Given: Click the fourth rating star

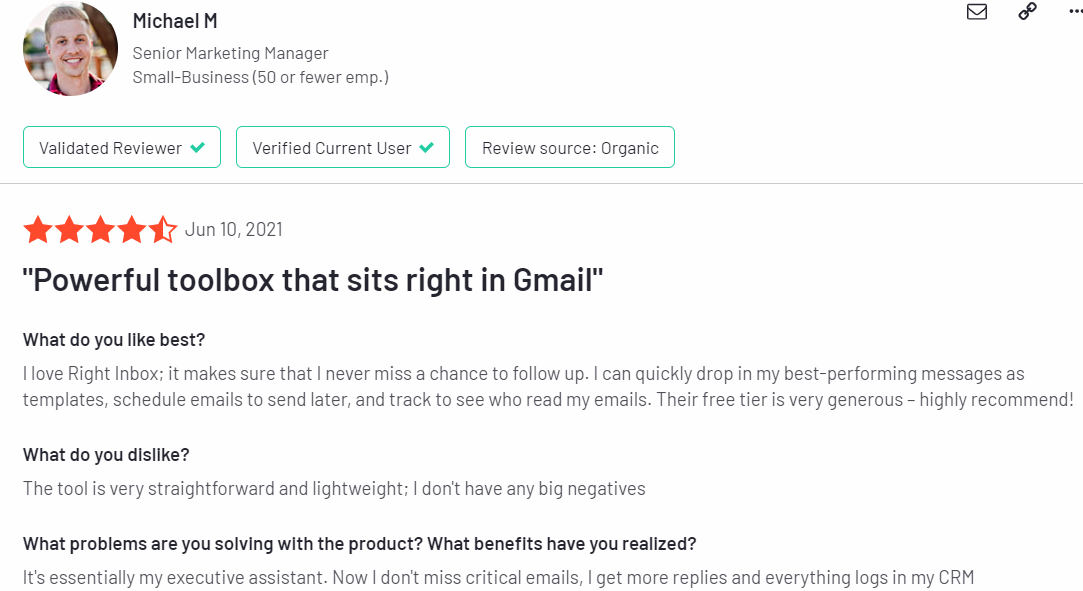Looking at the screenshot, I should click(x=131, y=229).
